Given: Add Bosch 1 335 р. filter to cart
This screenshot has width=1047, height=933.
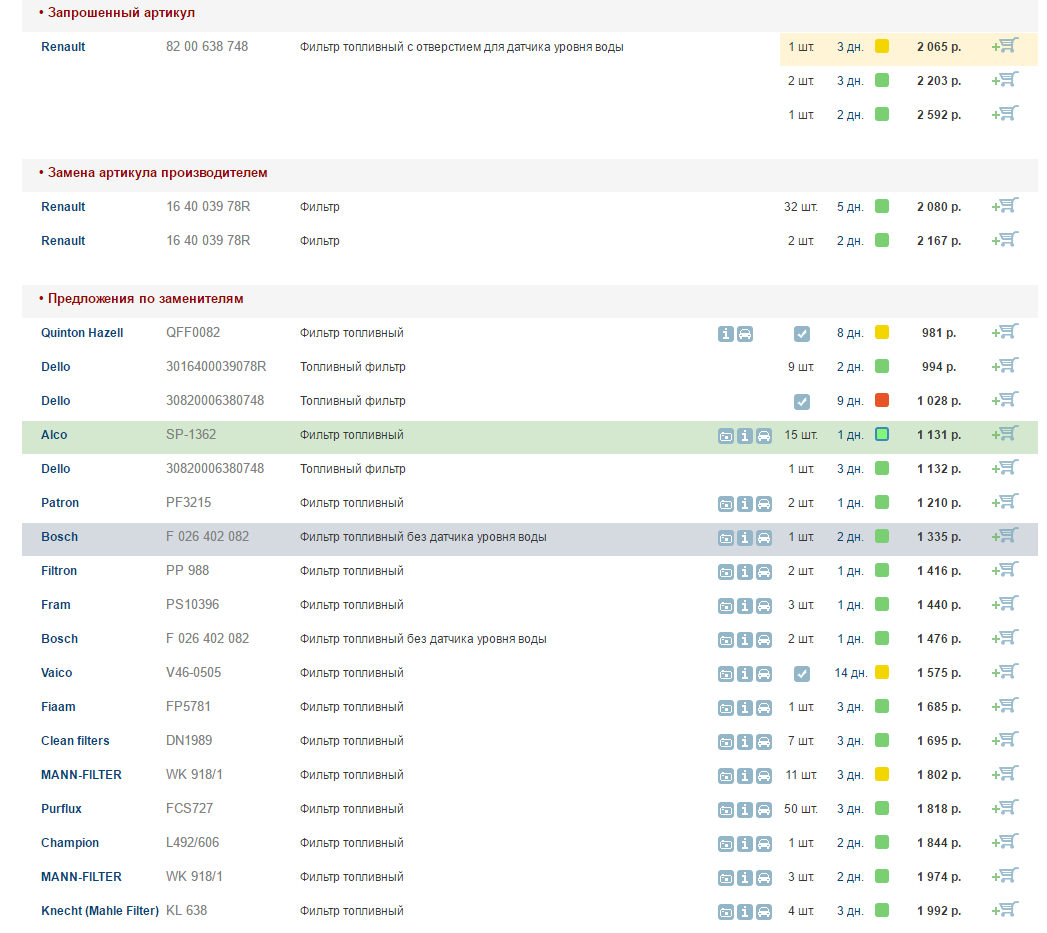Looking at the screenshot, I should point(1005,537).
